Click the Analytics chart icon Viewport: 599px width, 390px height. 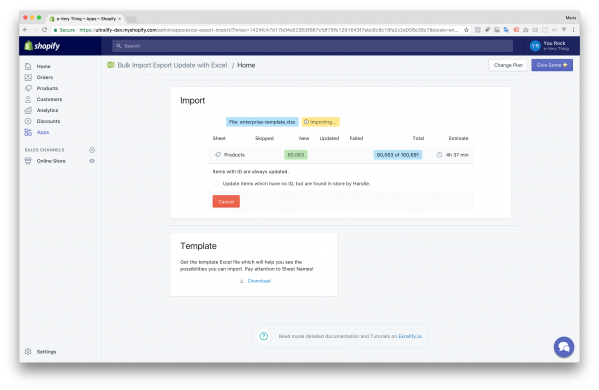click(x=28, y=110)
